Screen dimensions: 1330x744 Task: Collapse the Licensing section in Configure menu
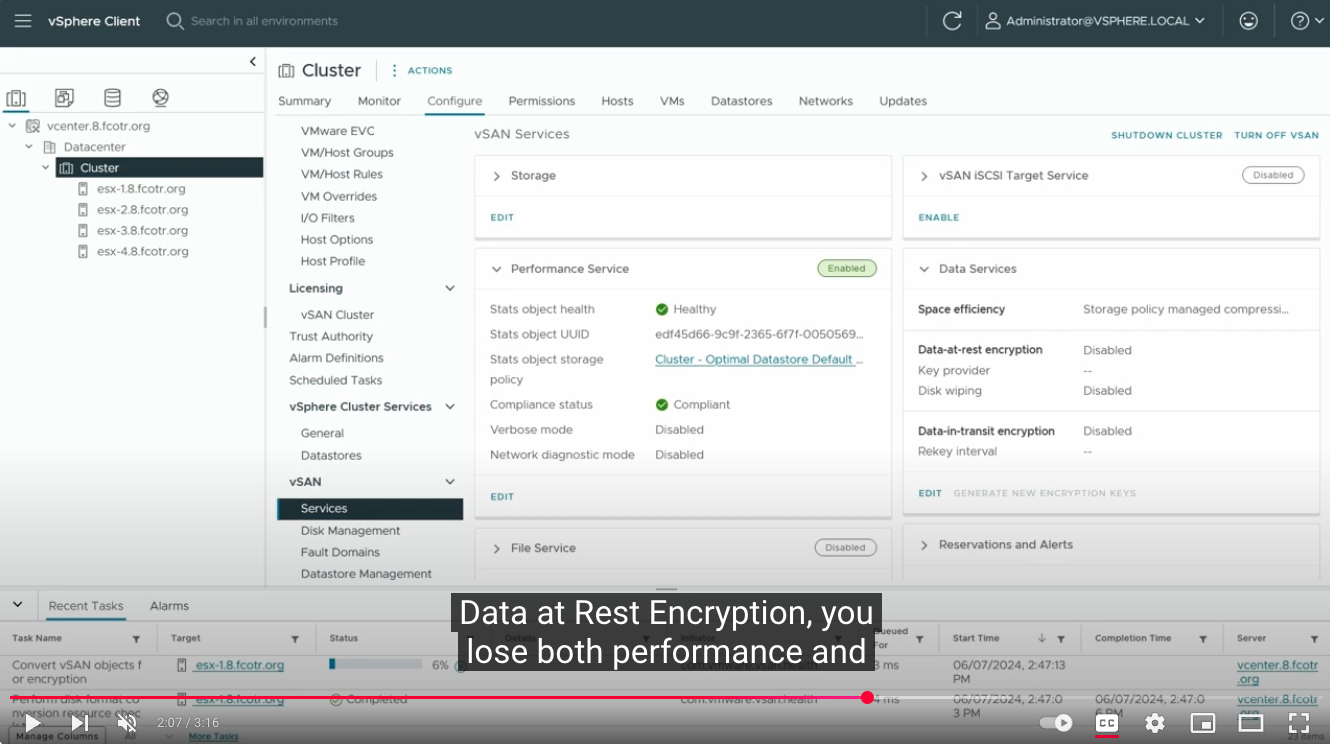(450, 288)
